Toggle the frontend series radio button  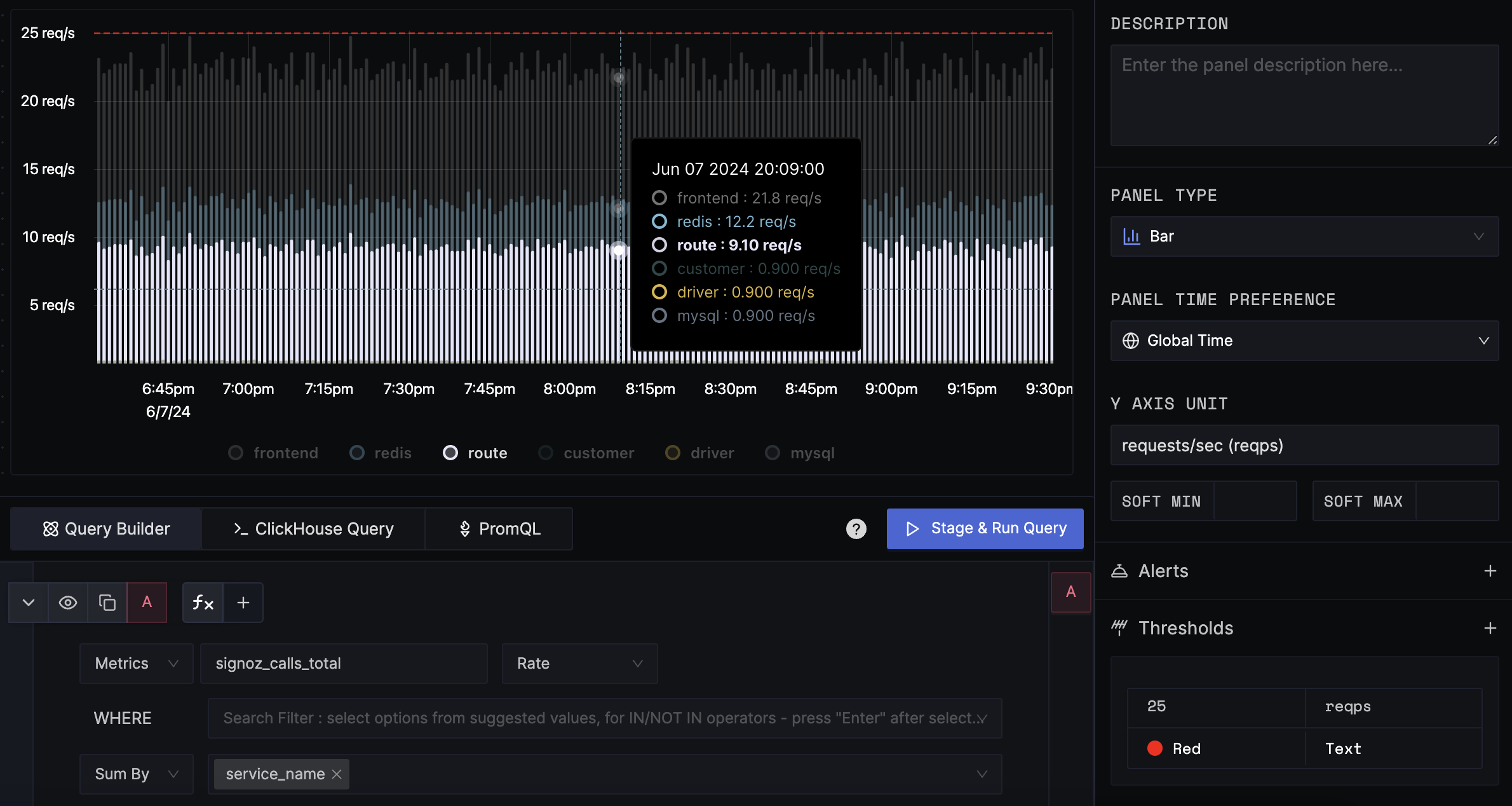coord(234,453)
